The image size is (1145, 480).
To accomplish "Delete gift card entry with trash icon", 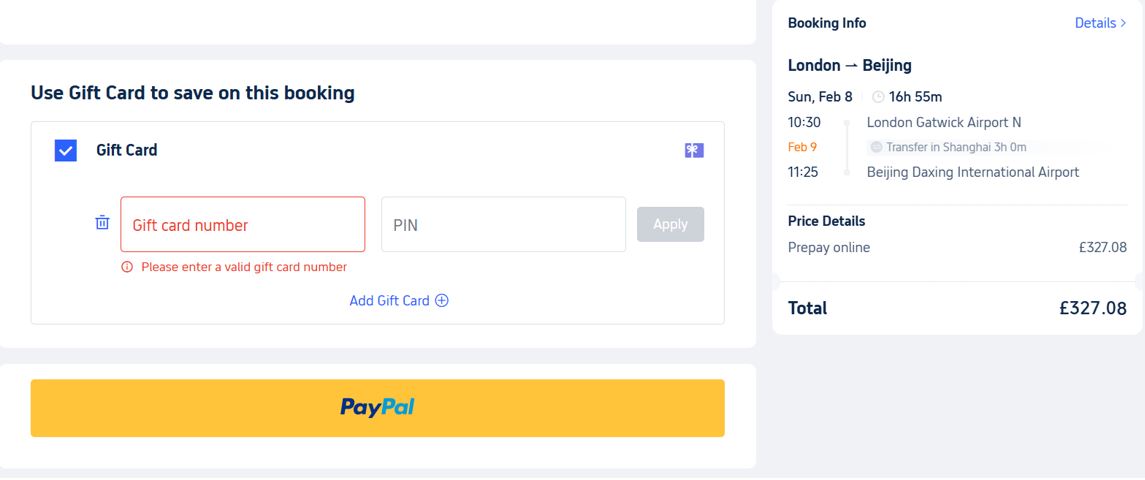I will (x=102, y=223).
